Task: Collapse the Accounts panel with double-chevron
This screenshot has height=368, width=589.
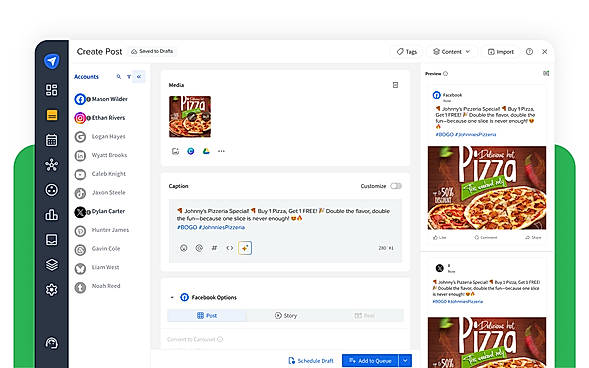Action: coord(139,77)
